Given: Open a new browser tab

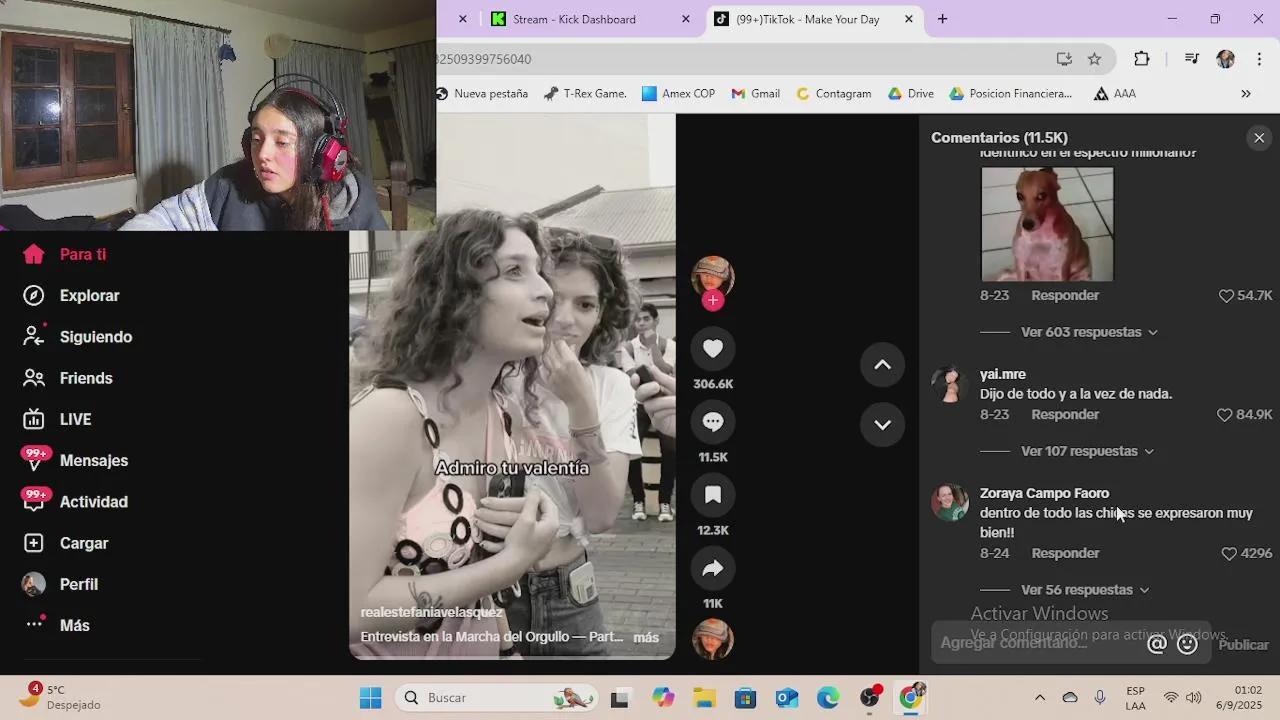Looking at the screenshot, I should pos(942,19).
